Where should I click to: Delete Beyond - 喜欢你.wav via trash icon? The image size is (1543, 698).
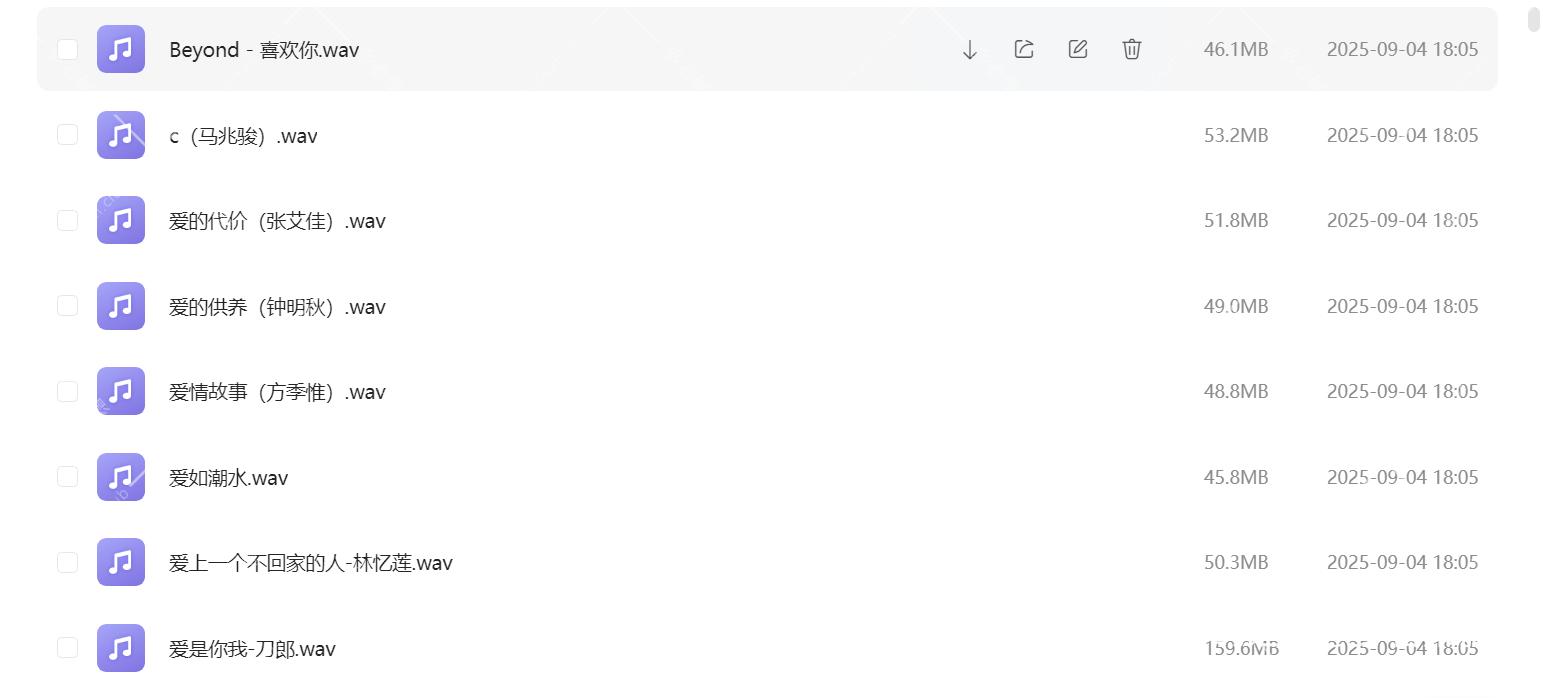[x=1131, y=48]
